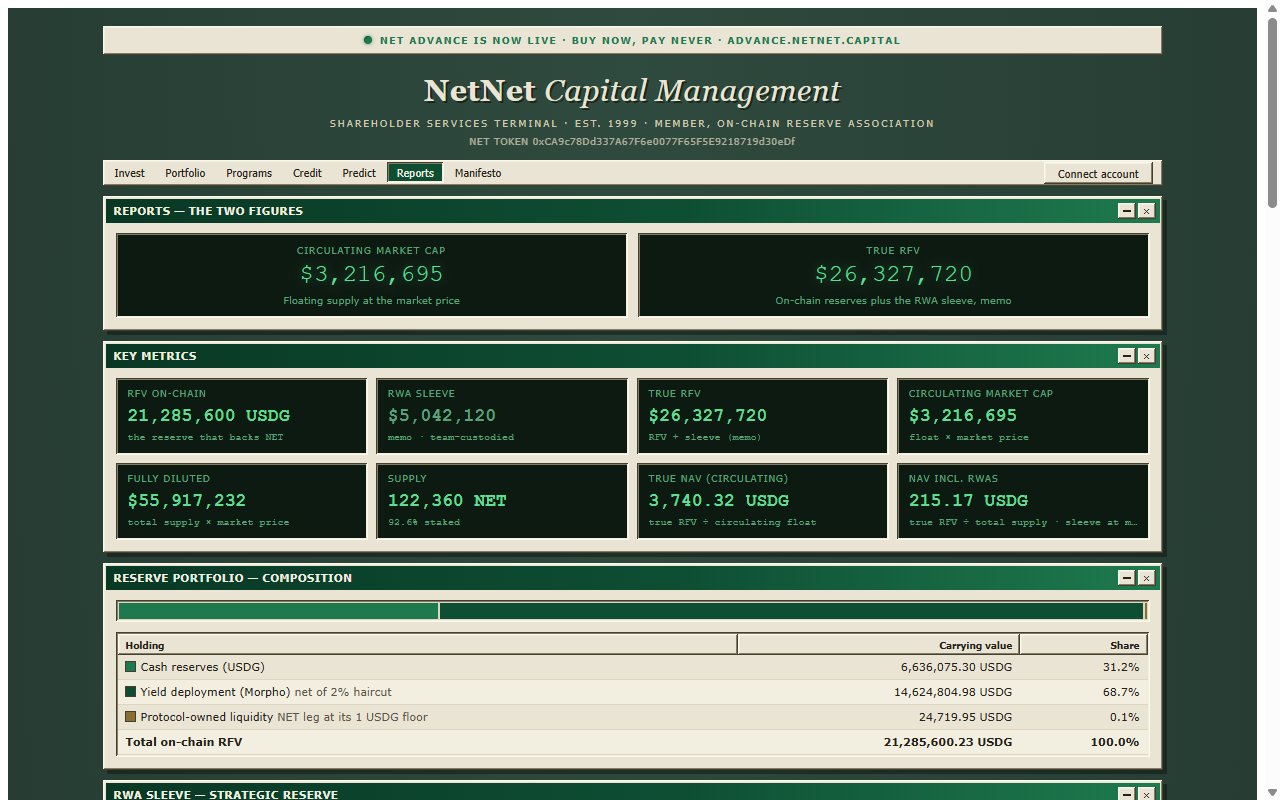Click the RFV On-Chain 21,285,600 USDG tile
Screen dimensions: 1280x800
point(242,416)
